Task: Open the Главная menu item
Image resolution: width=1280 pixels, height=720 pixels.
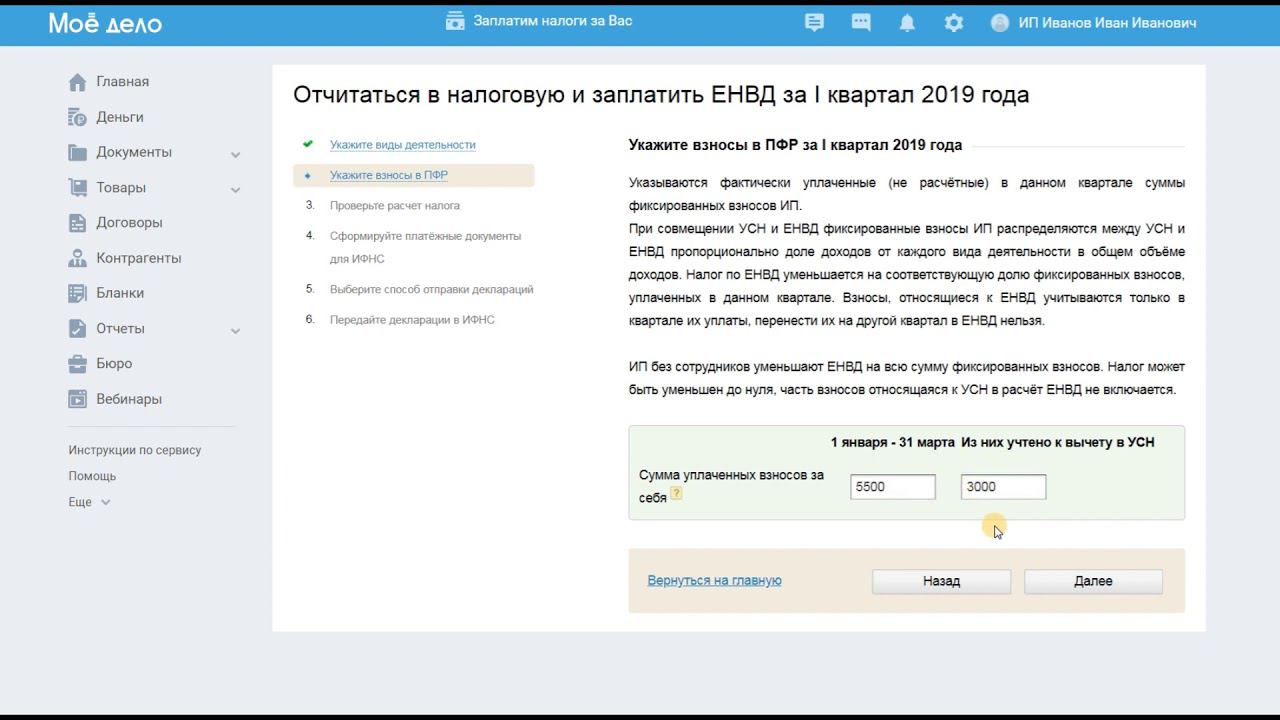Action: pos(122,82)
